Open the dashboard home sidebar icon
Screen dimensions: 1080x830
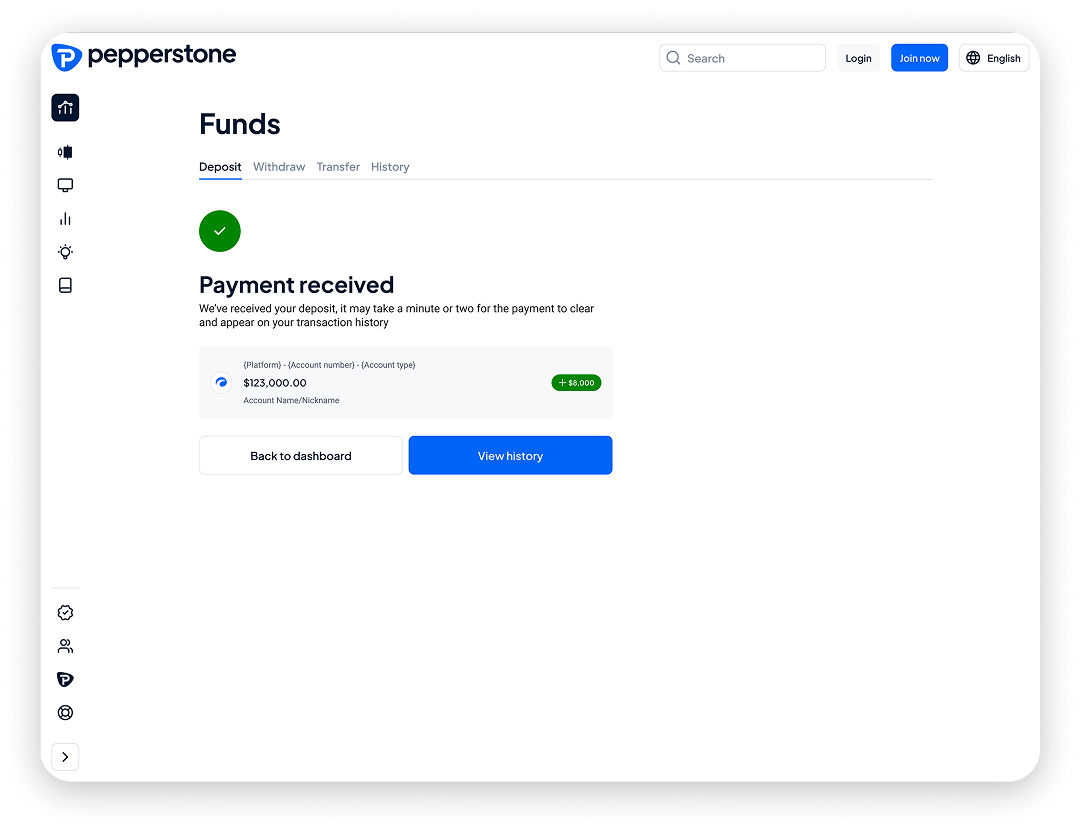[x=65, y=107]
